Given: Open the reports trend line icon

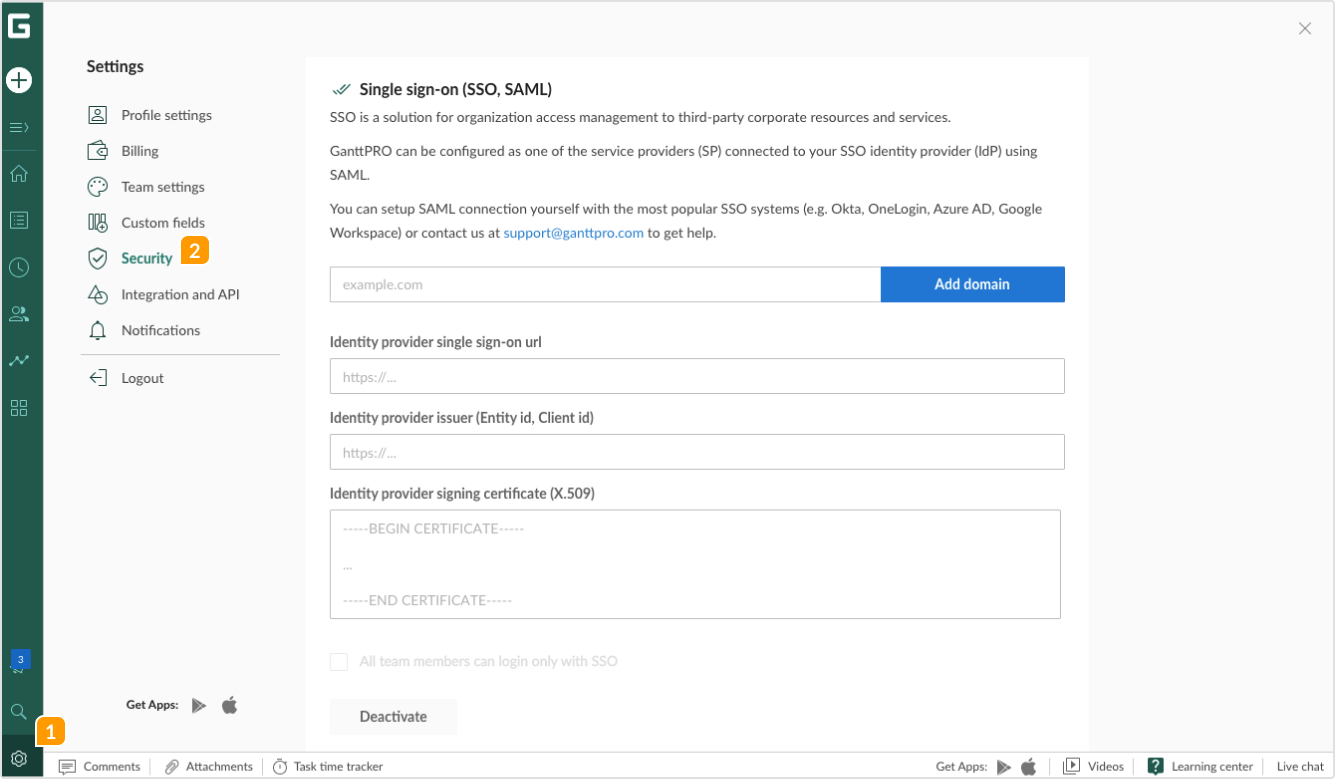Looking at the screenshot, I should click(19, 360).
